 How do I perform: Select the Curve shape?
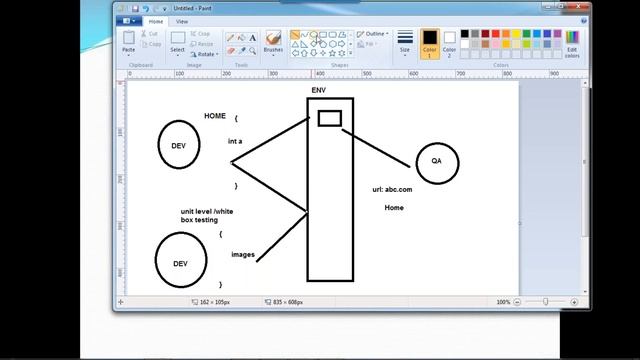tap(304, 35)
